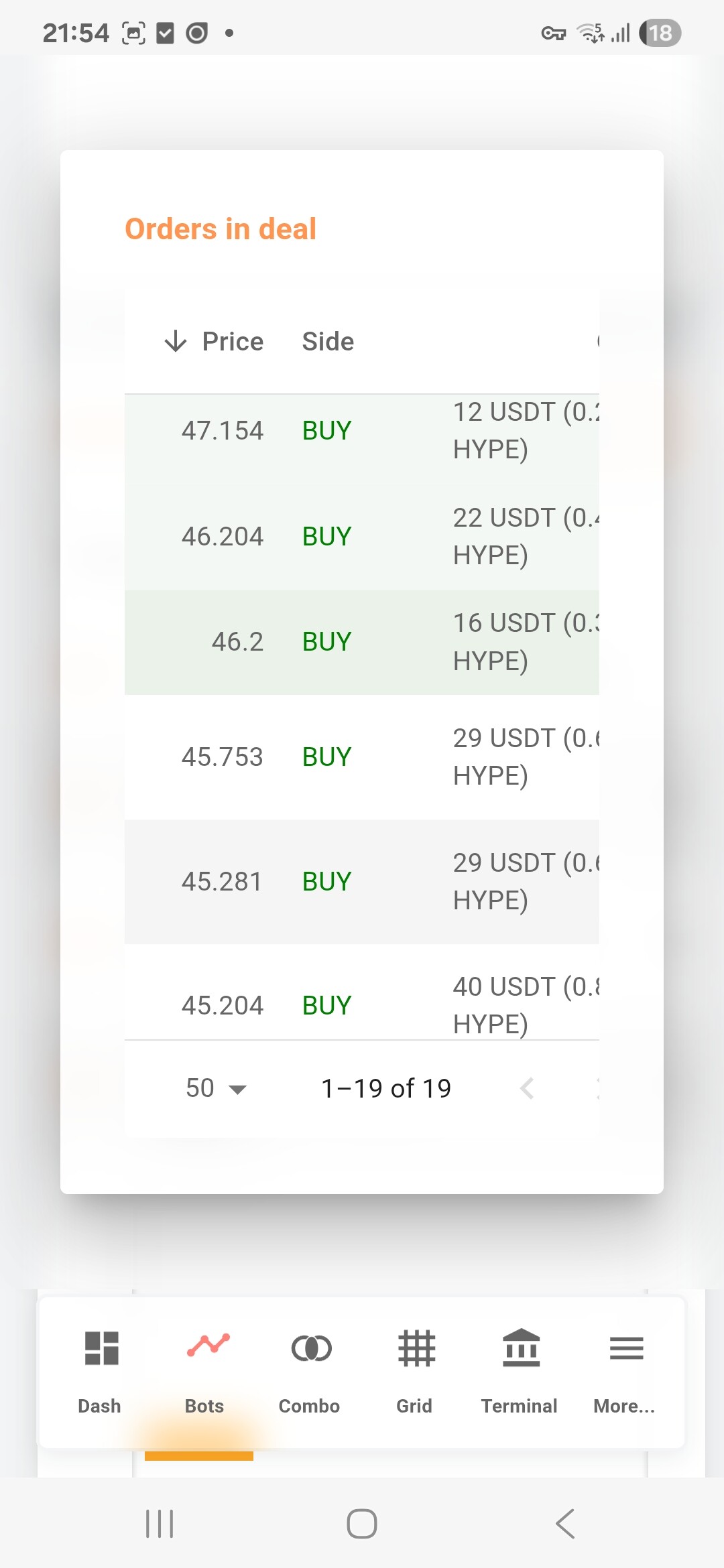This screenshot has width=724, height=1568.
Task: Select the 46.204 BUY order row
Action: (362, 536)
